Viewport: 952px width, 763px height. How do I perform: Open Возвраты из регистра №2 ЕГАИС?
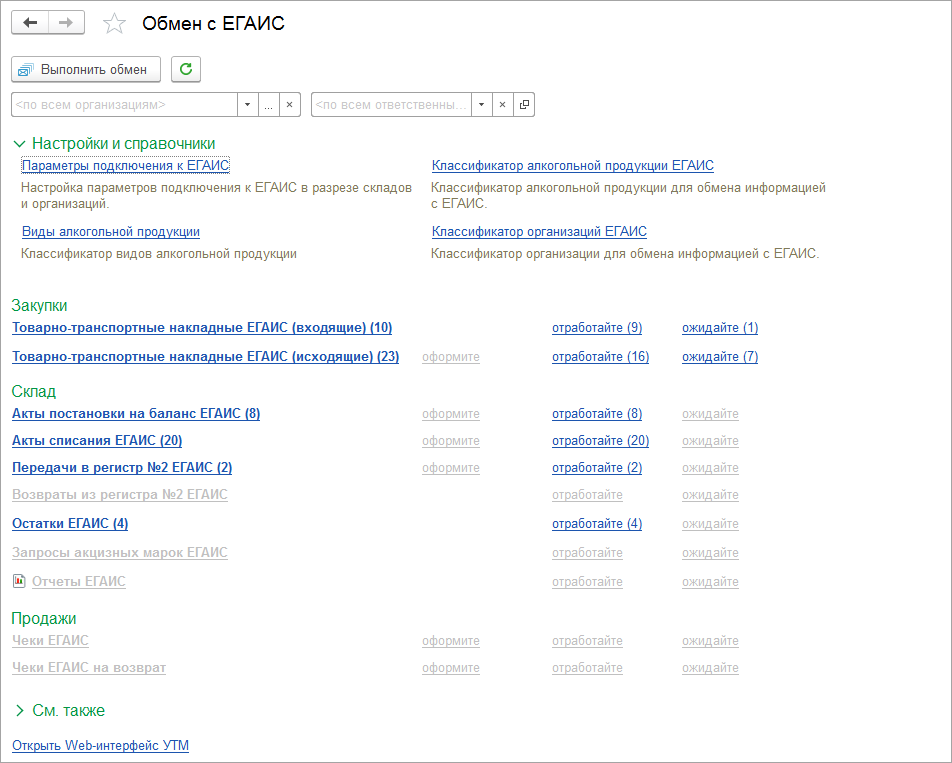pos(120,495)
